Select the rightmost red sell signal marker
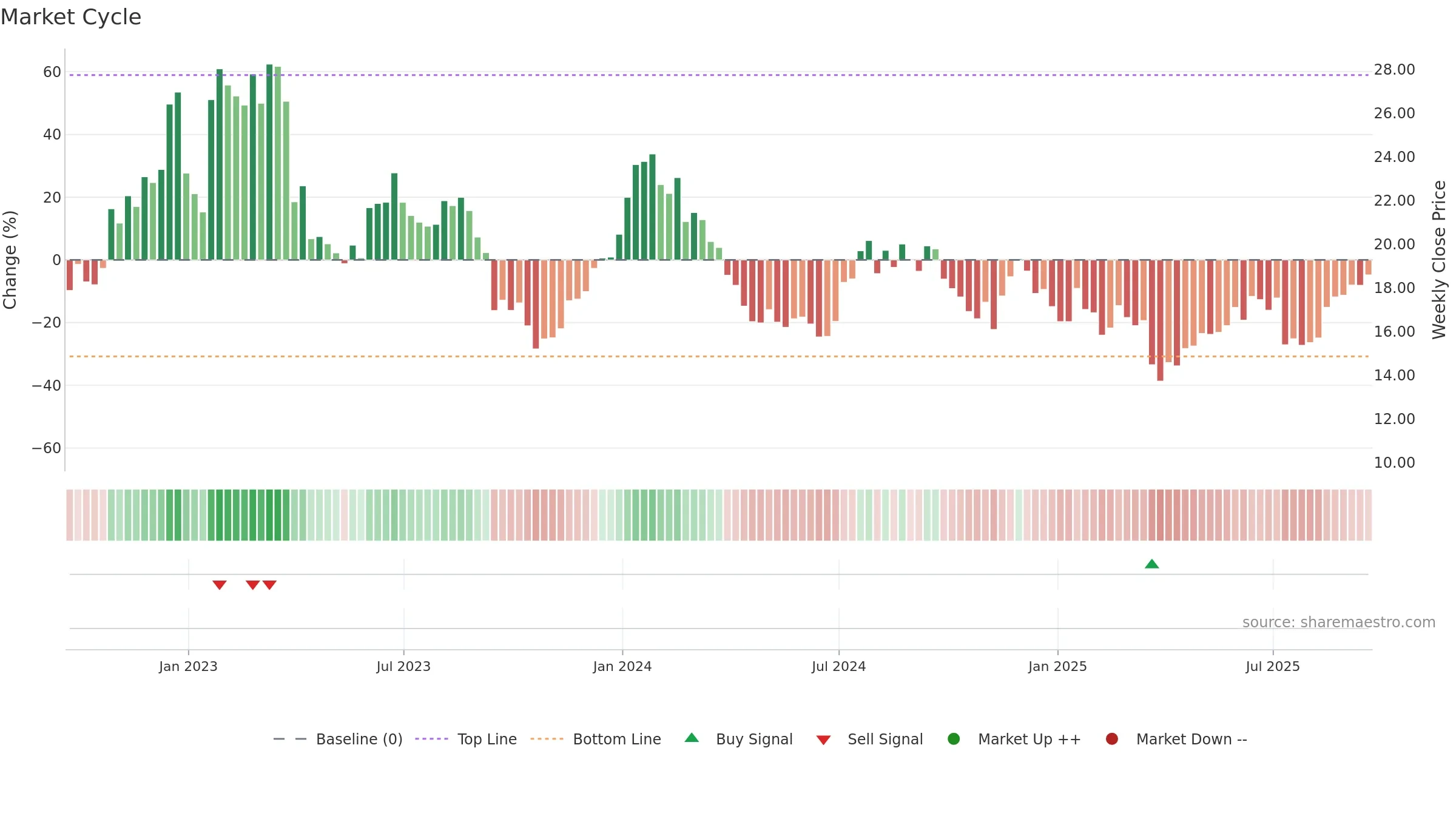Screen dimensions: 1456x819 270,585
